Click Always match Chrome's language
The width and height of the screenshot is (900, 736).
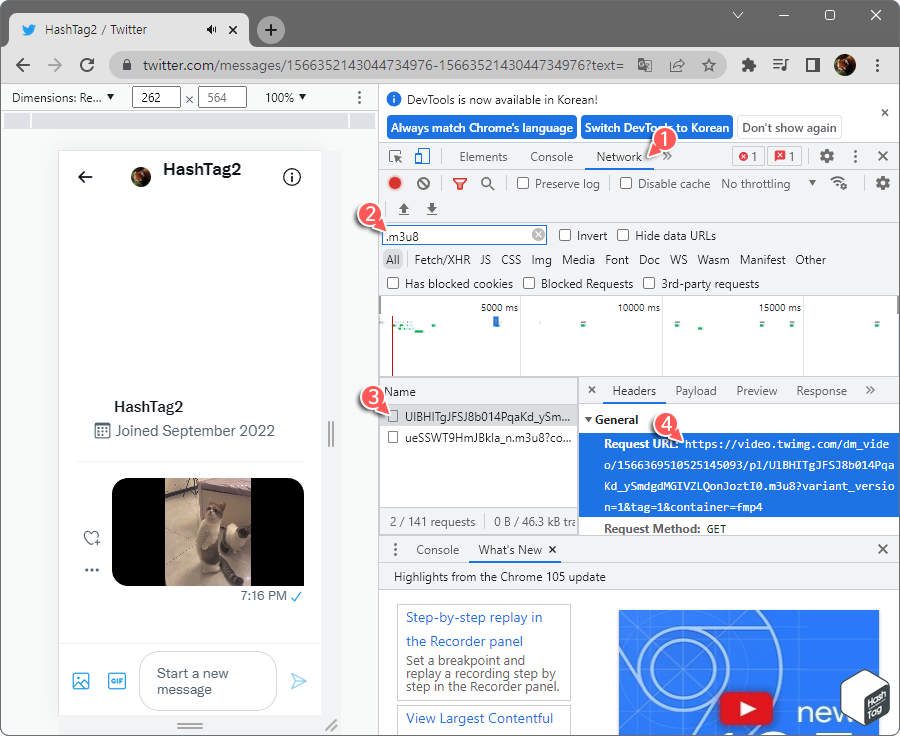coord(482,127)
